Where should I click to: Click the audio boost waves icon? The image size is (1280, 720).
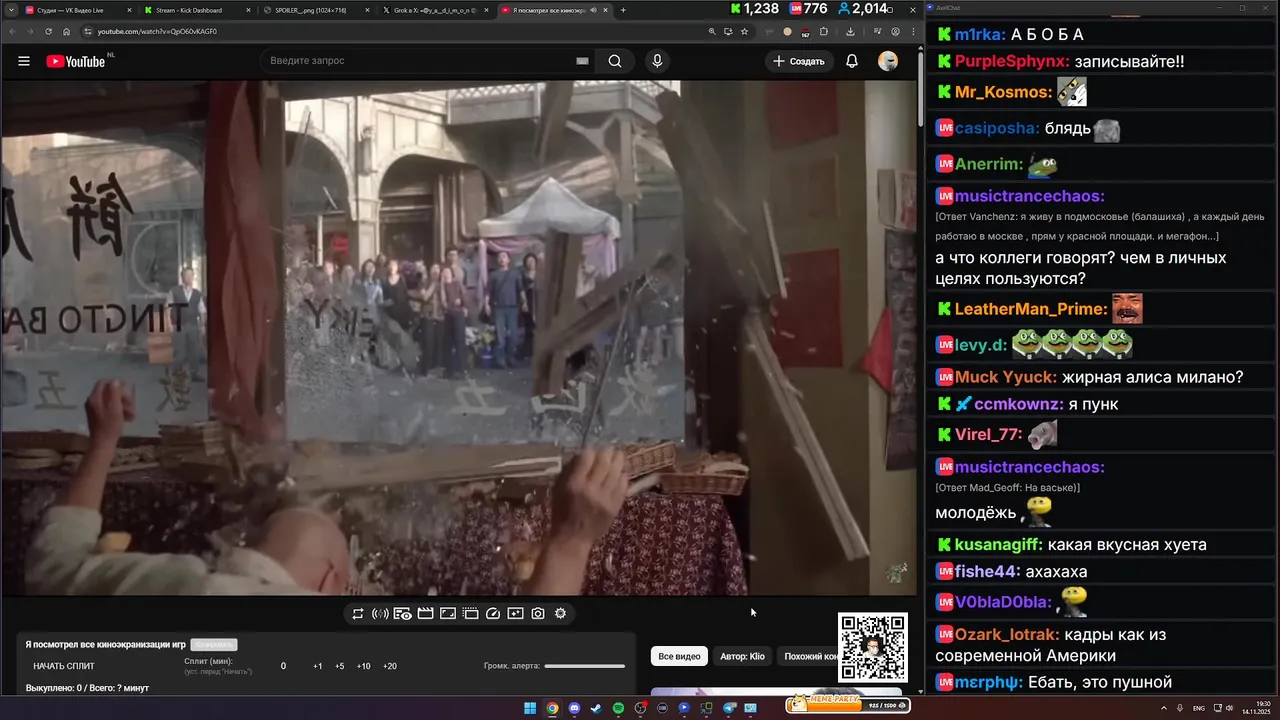click(380, 614)
